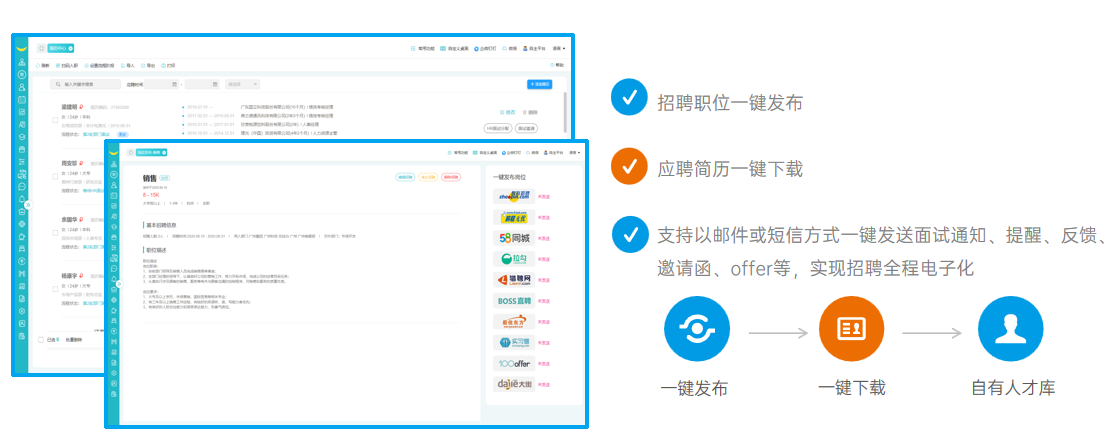Click the 猎聘网 platform logo
The width and height of the screenshot is (1115, 446).
(x=512, y=280)
